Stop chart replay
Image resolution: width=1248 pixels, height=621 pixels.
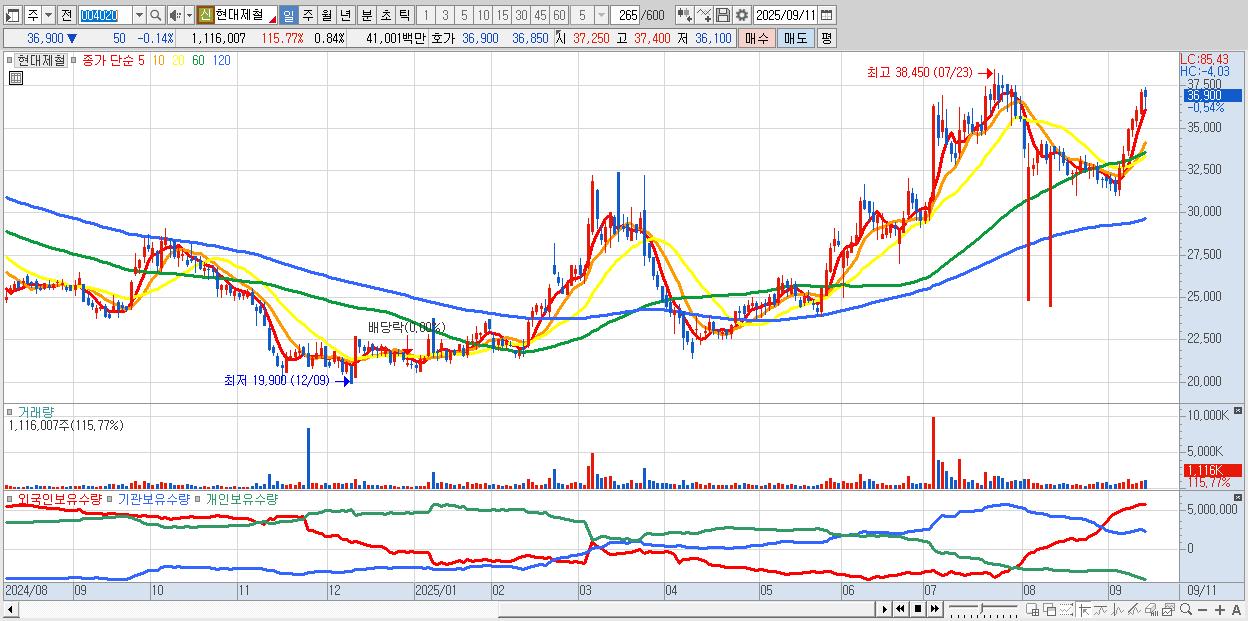point(918,609)
